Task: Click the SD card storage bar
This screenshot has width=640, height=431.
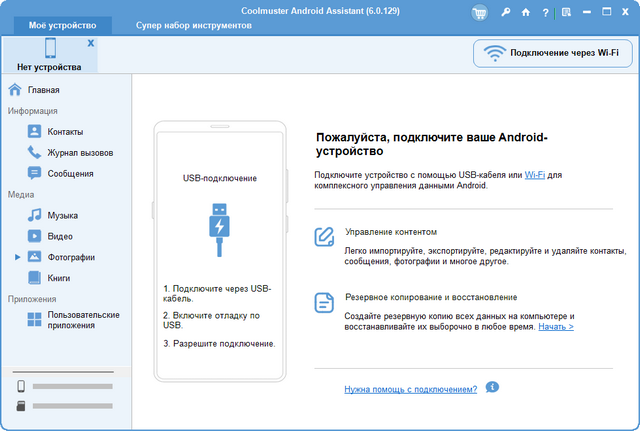Action: (x=73, y=406)
